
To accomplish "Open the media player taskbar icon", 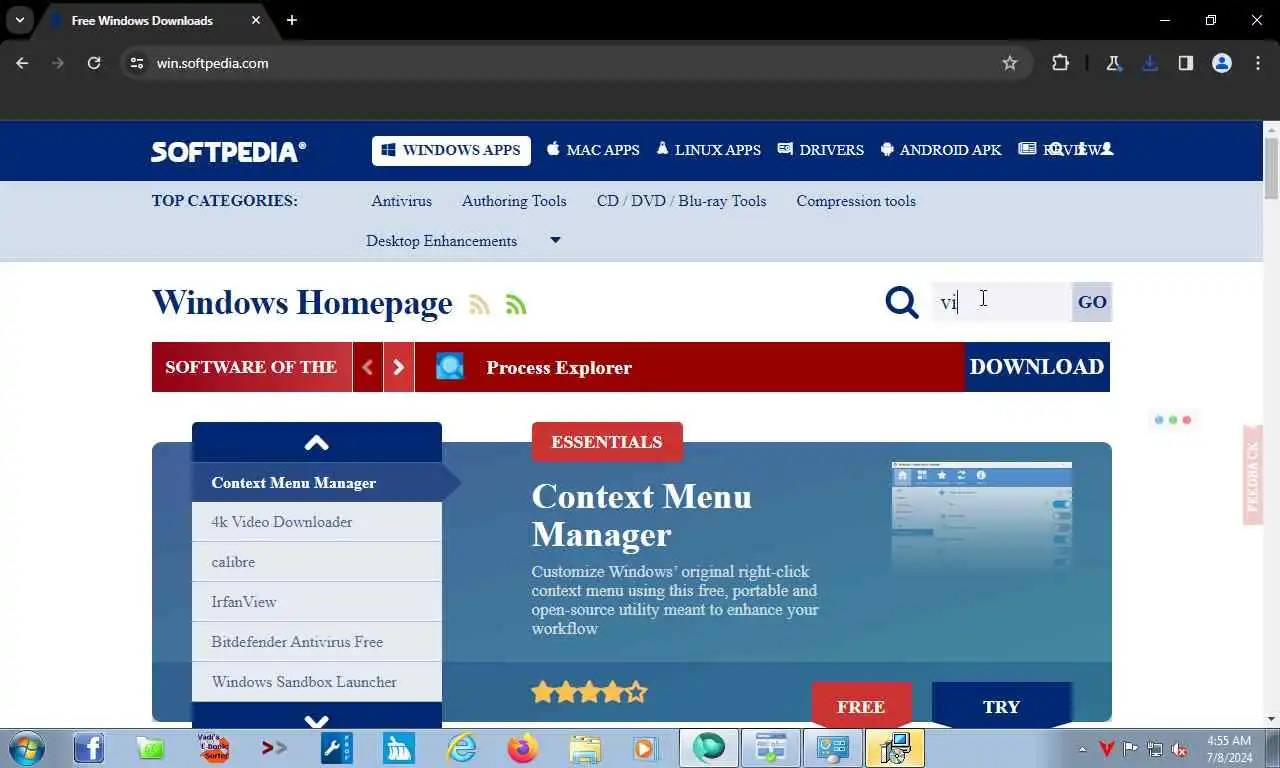I will (x=645, y=748).
